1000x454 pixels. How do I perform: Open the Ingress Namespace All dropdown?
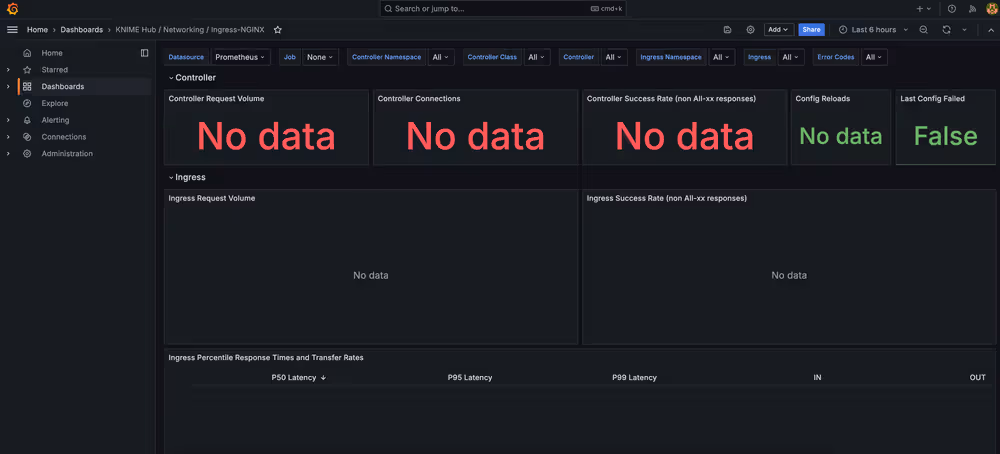722,57
